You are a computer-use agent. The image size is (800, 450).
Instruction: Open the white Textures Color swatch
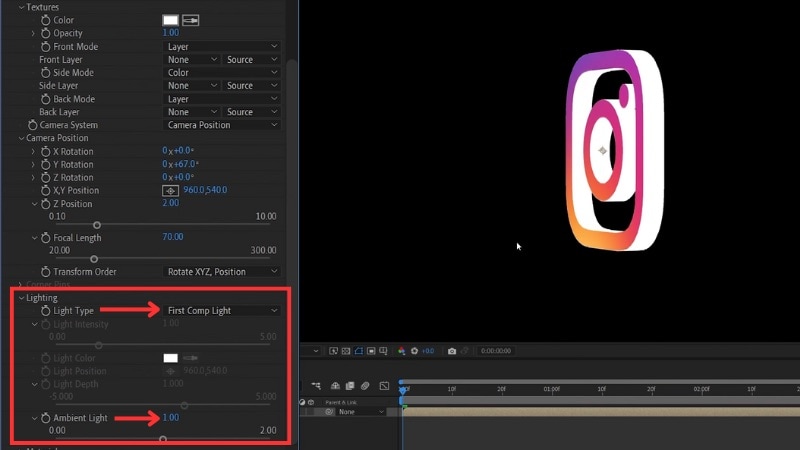click(170, 20)
